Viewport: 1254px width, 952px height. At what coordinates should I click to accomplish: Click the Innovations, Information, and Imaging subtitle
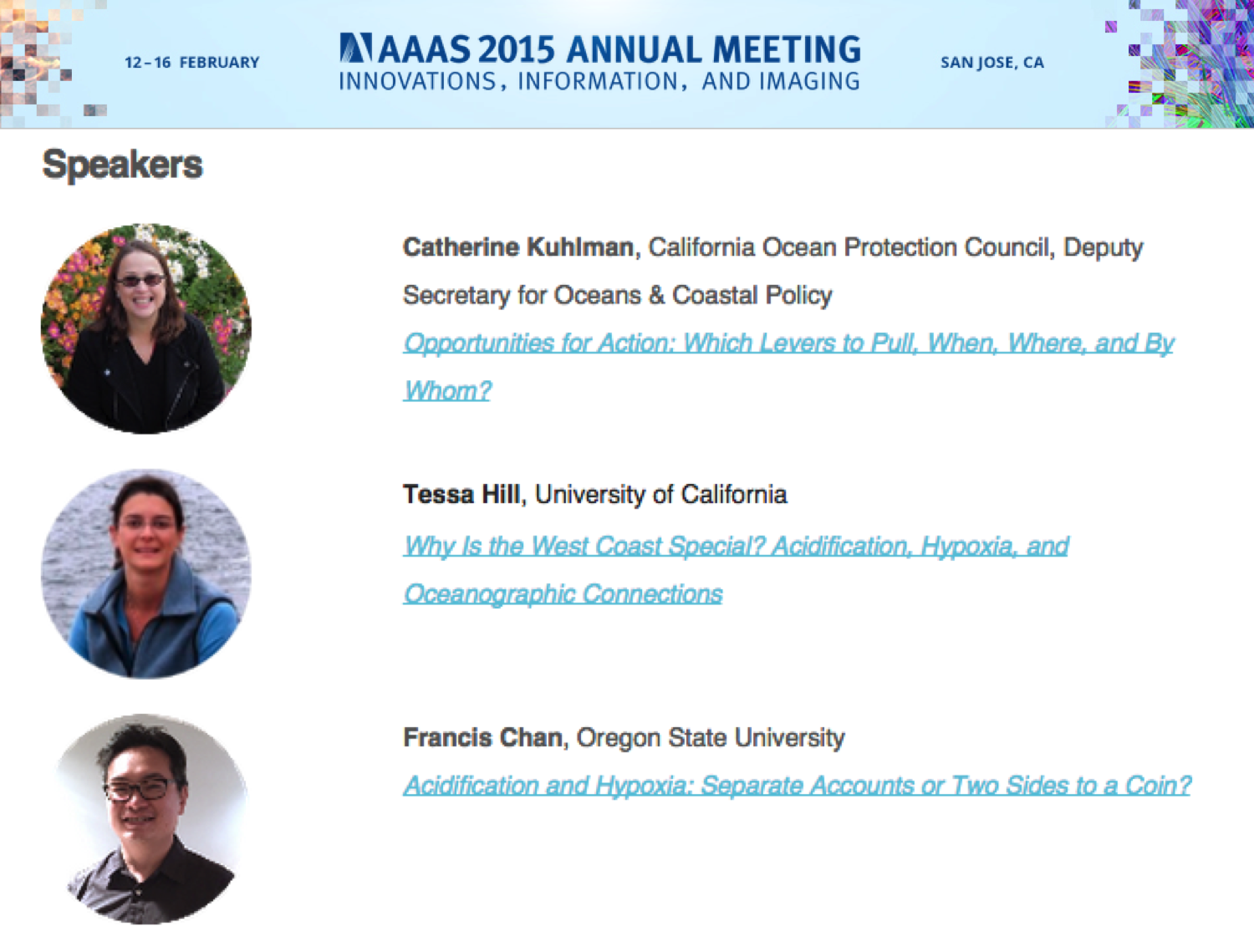click(599, 81)
